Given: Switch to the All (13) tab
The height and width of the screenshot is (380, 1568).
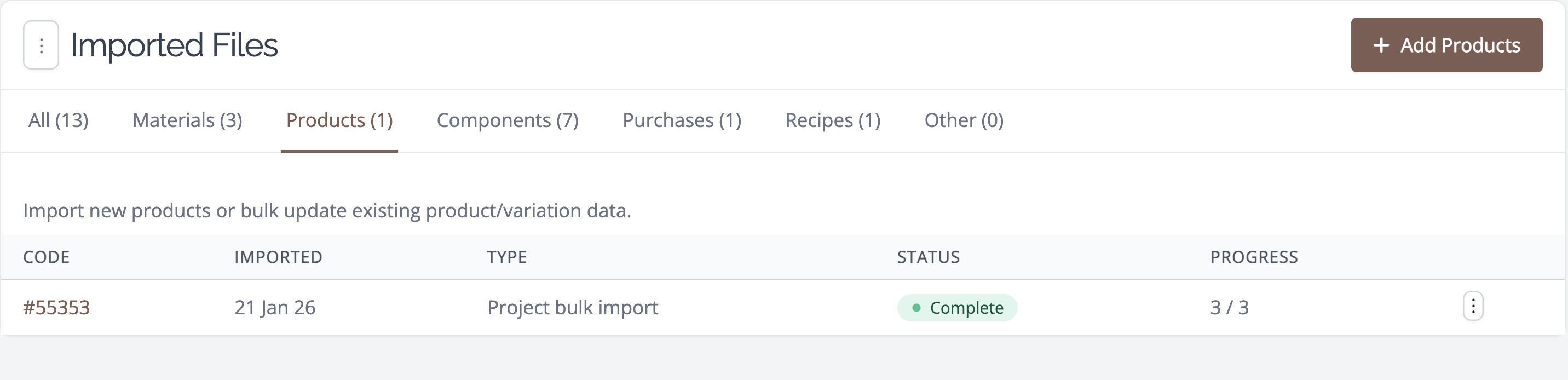Looking at the screenshot, I should 59,120.
